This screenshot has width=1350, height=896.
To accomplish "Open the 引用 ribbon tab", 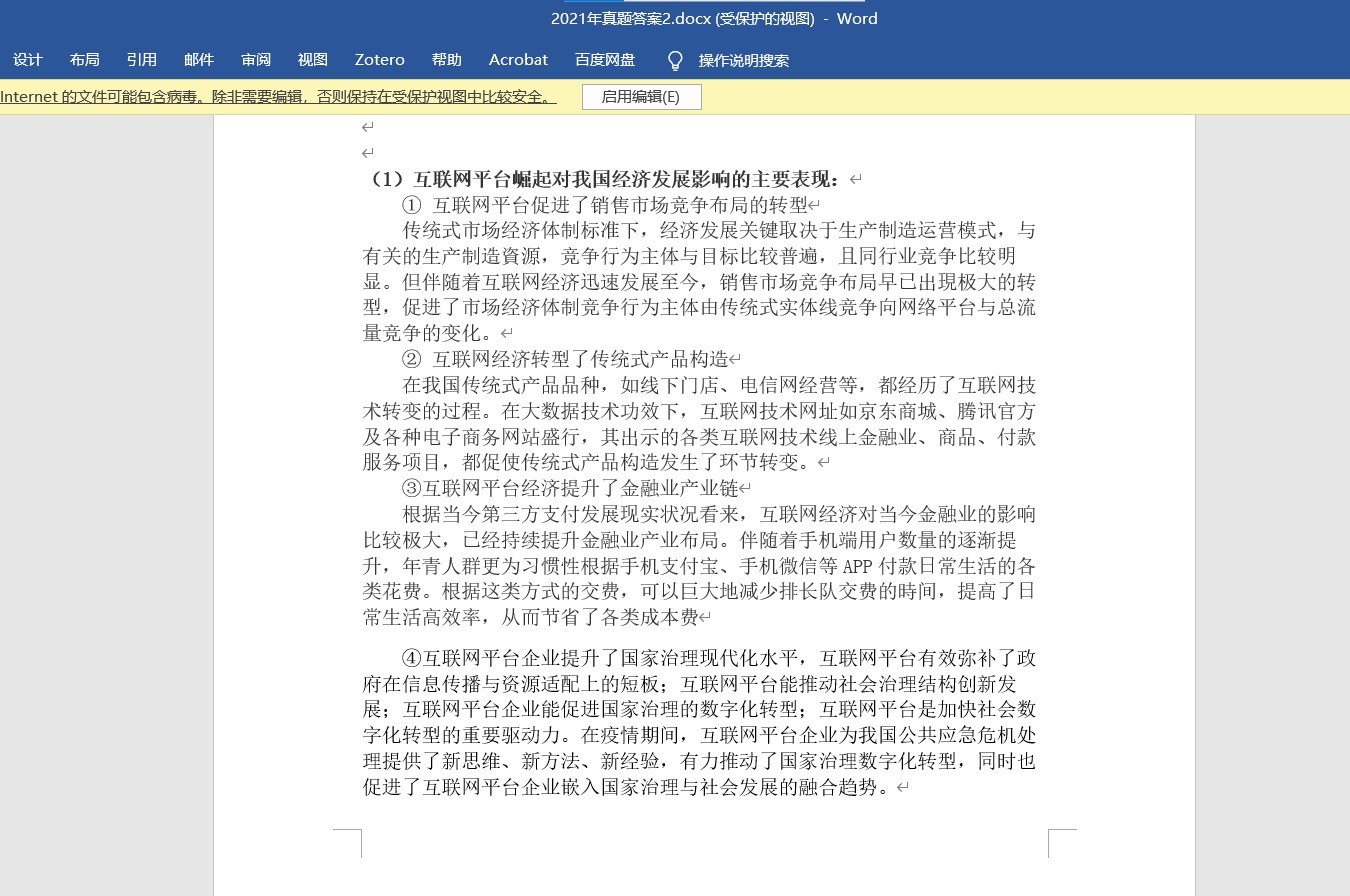I will coord(142,60).
